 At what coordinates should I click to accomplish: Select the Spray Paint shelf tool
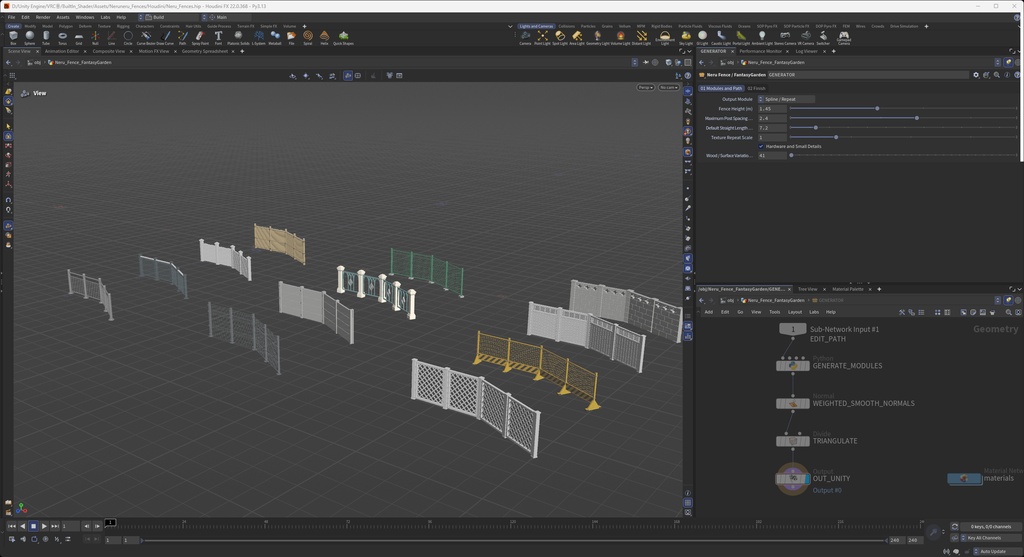(200, 38)
